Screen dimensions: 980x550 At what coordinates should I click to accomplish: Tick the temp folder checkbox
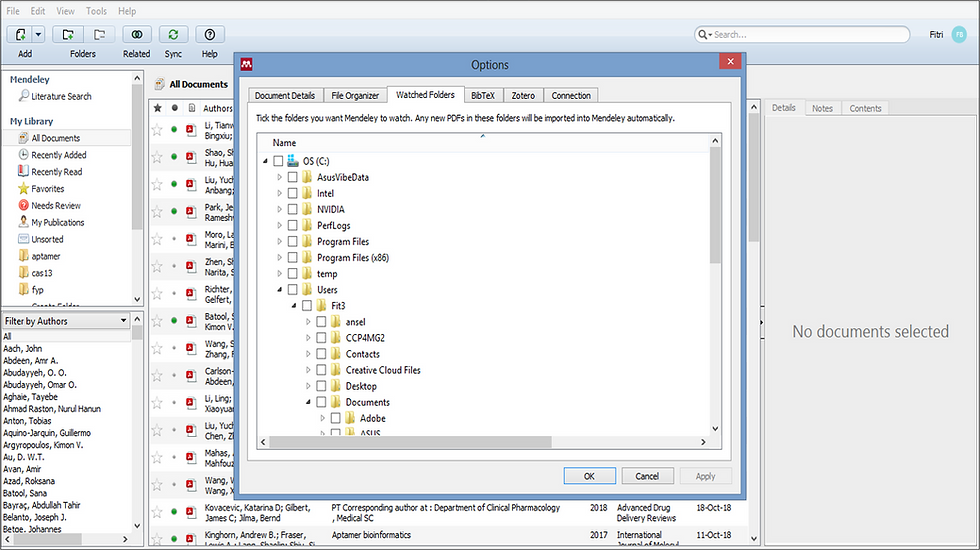(x=292, y=274)
